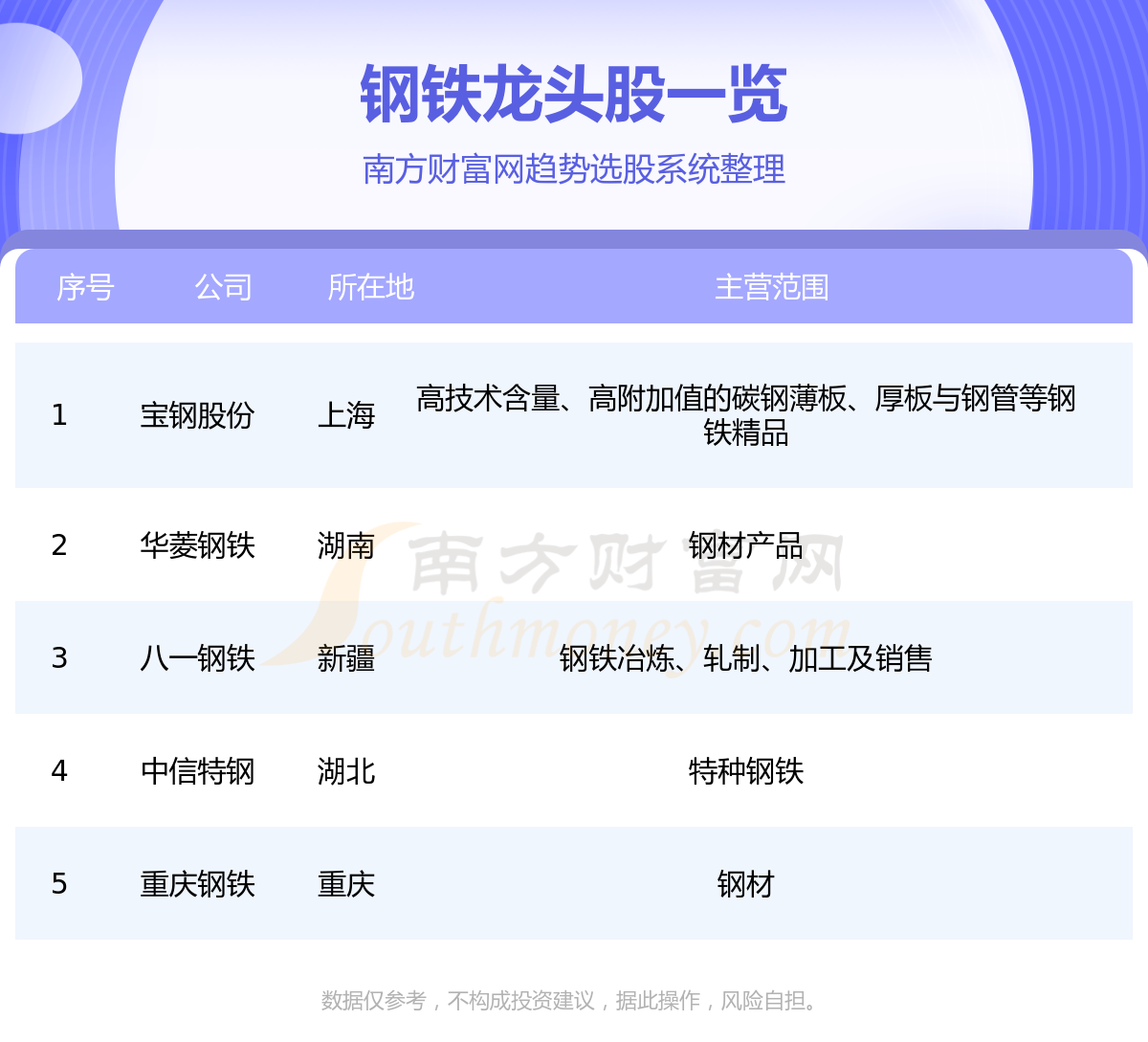The width and height of the screenshot is (1148, 1042).
Task: Click the subtitle 南方财富网趋势选股系统整理
Action: (574, 169)
